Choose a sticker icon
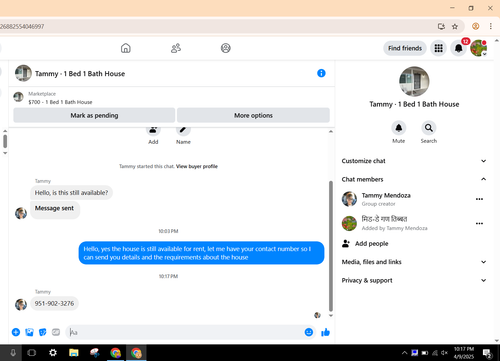500x361 pixels. pyautogui.click(x=43, y=332)
